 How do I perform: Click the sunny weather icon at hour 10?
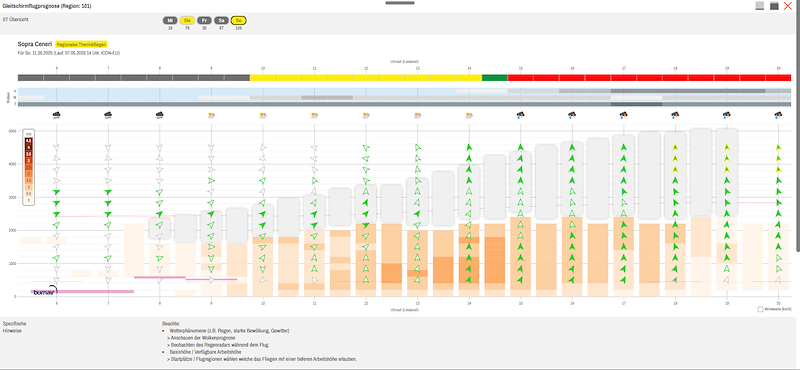tap(263, 115)
